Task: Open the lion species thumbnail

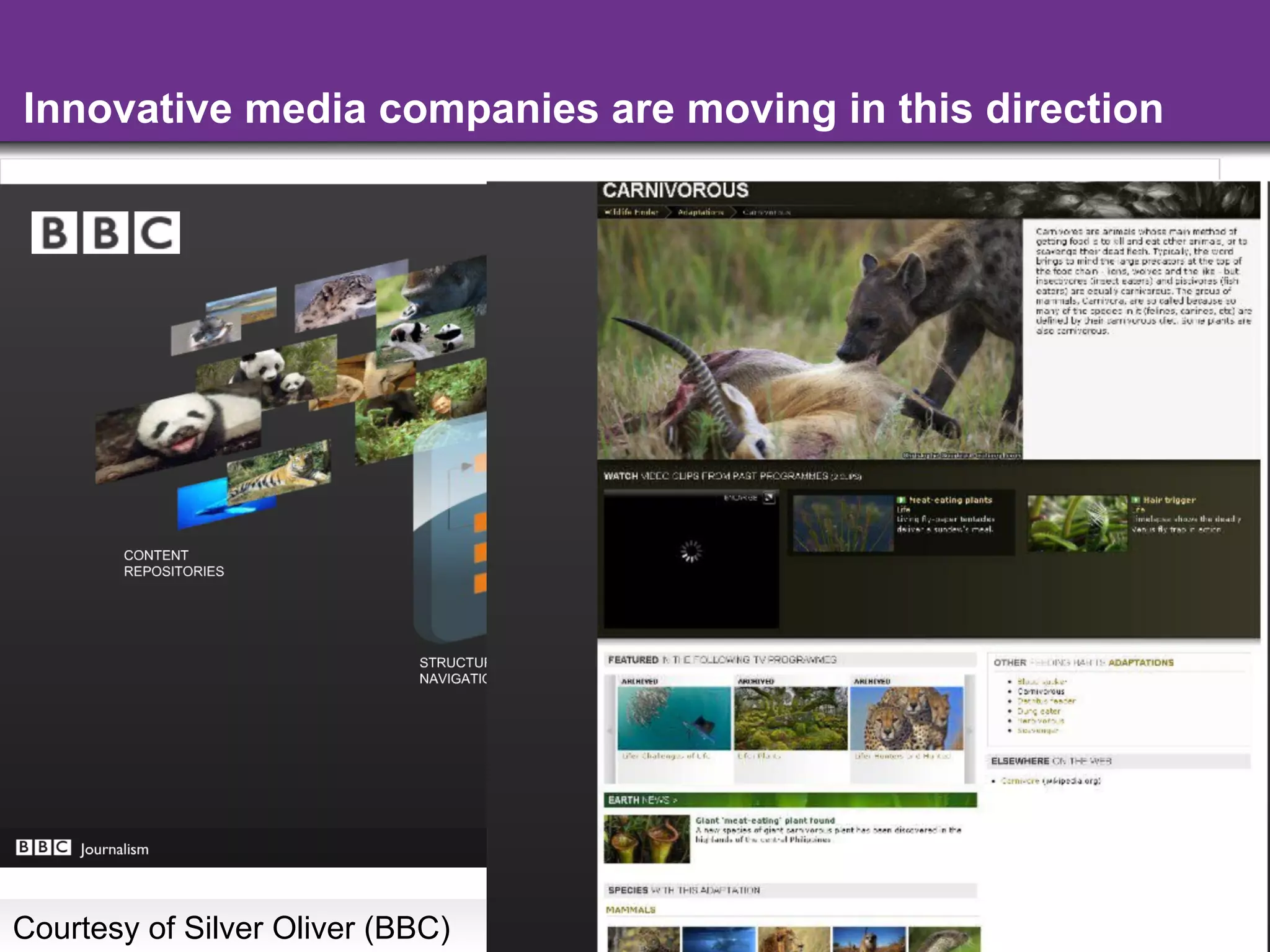Action: click(794, 939)
